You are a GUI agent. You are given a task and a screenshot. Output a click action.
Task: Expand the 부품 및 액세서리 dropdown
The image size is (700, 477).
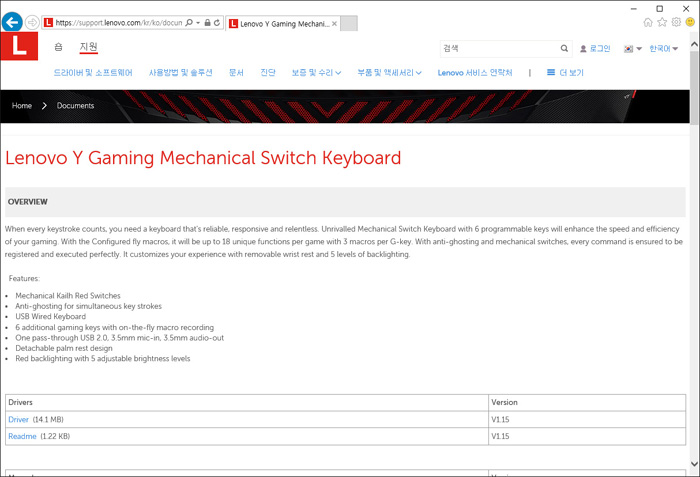point(389,73)
